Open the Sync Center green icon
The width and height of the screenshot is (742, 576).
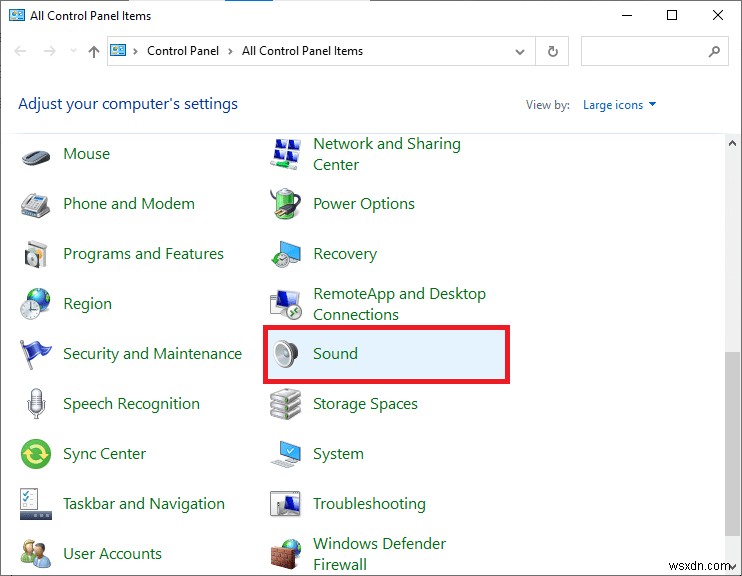(36, 454)
